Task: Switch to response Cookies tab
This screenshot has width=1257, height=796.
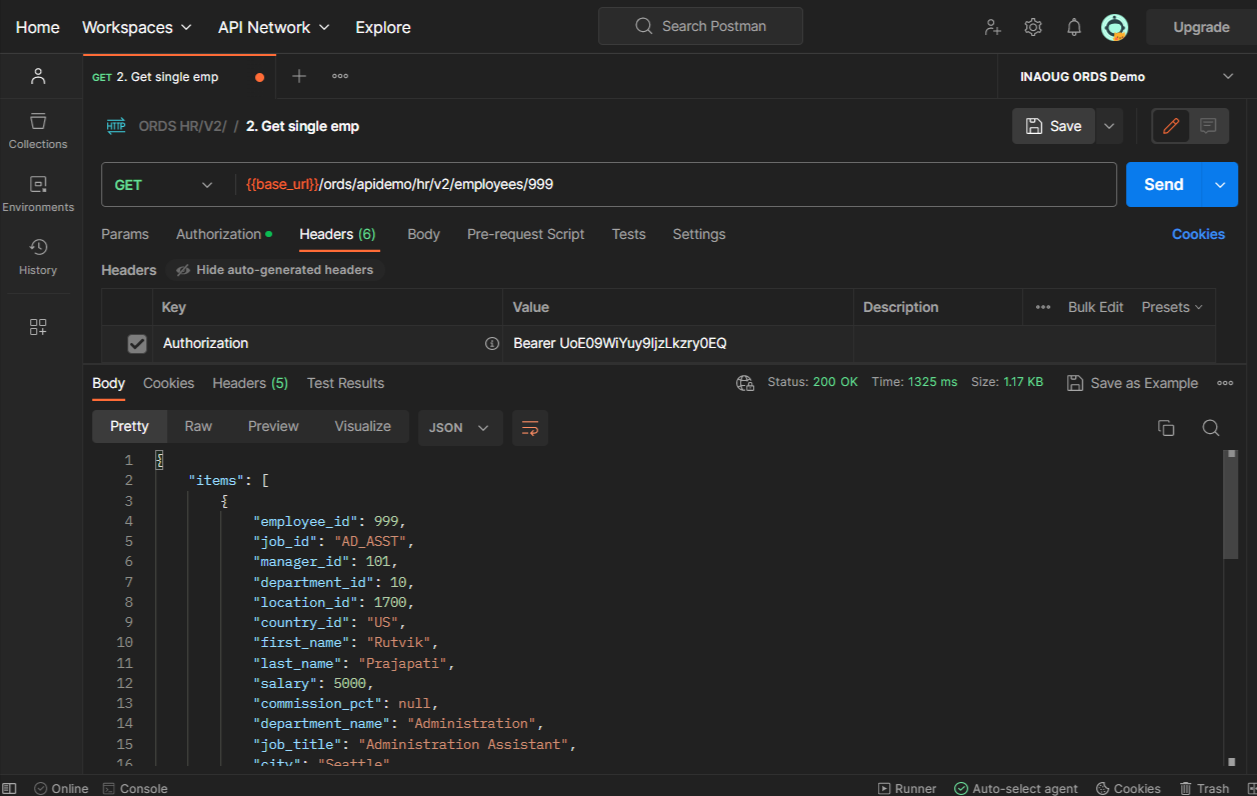Action: point(169,383)
